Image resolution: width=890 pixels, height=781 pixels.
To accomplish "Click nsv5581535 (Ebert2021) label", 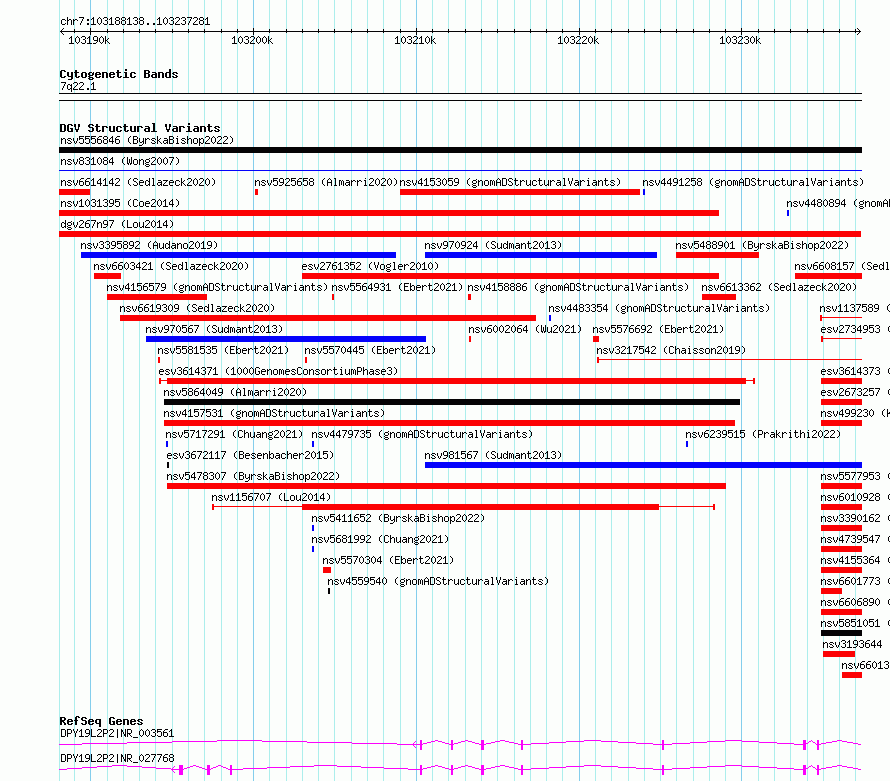I will pos(223,350).
